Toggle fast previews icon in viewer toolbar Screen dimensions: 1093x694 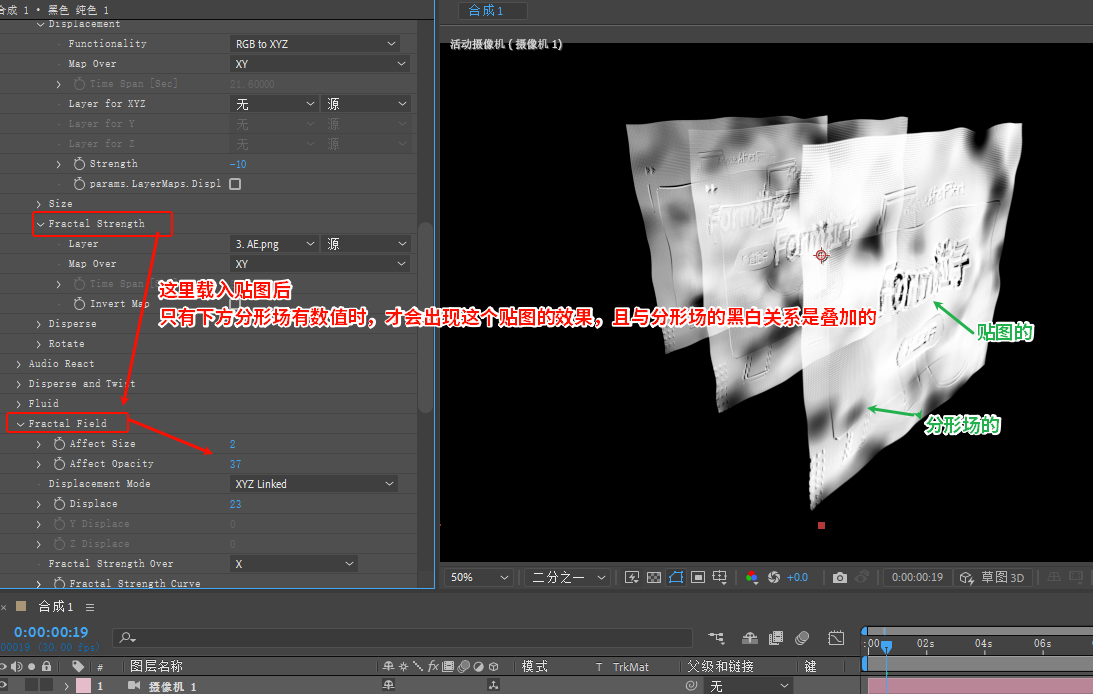[x=632, y=577]
